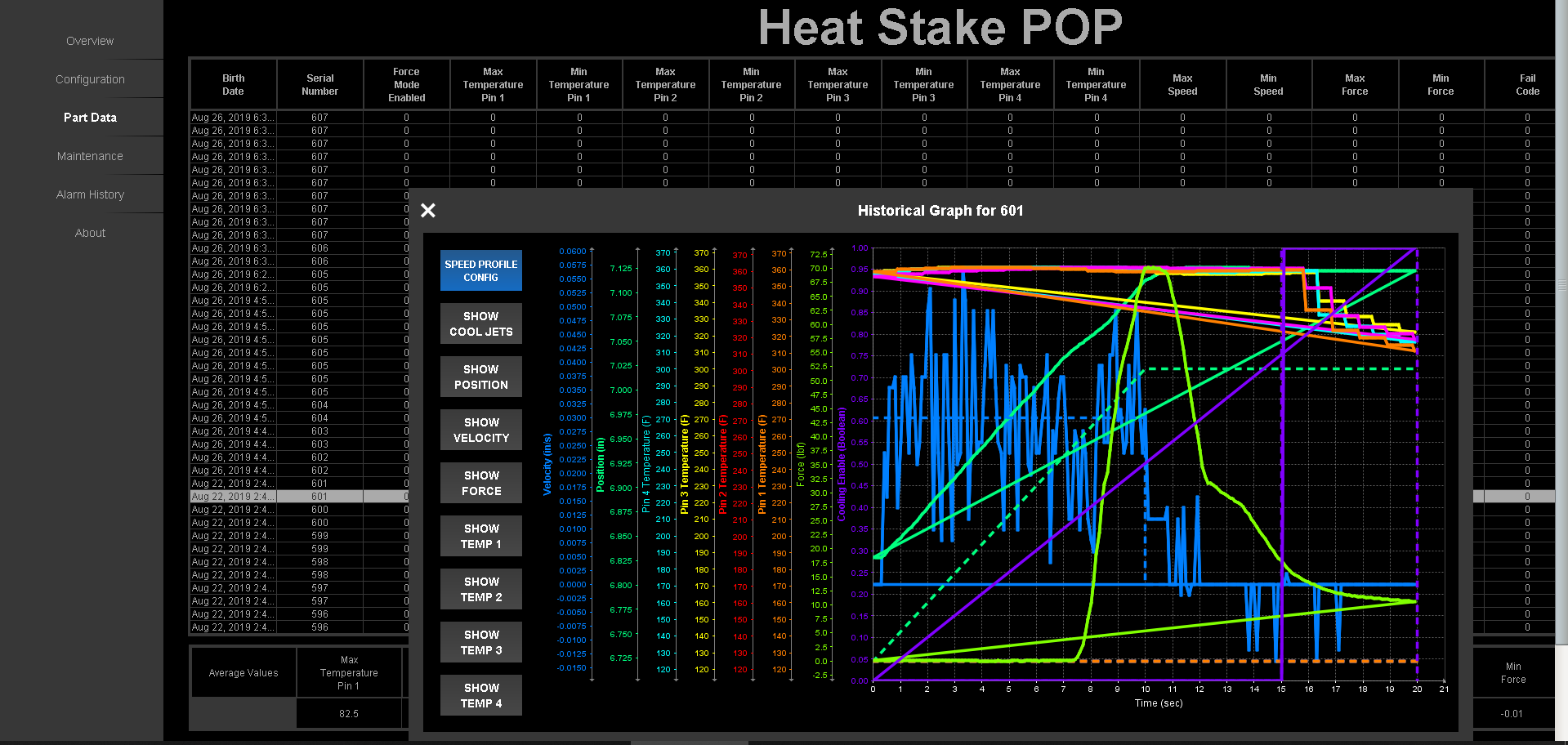Image resolution: width=1568 pixels, height=745 pixels.
Task: Open the Configuration page
Action: pos(89,78)
